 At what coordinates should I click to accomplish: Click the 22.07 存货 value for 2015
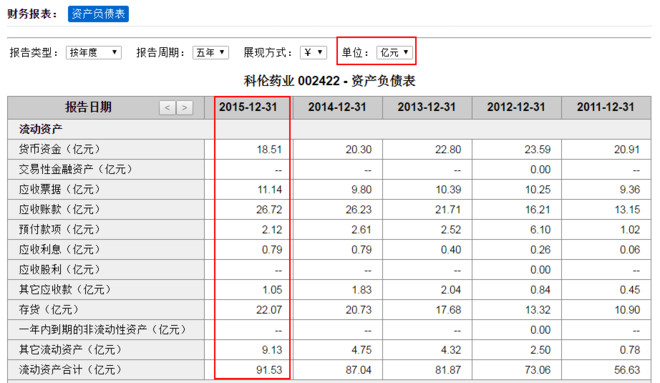[x=269, y=310]
